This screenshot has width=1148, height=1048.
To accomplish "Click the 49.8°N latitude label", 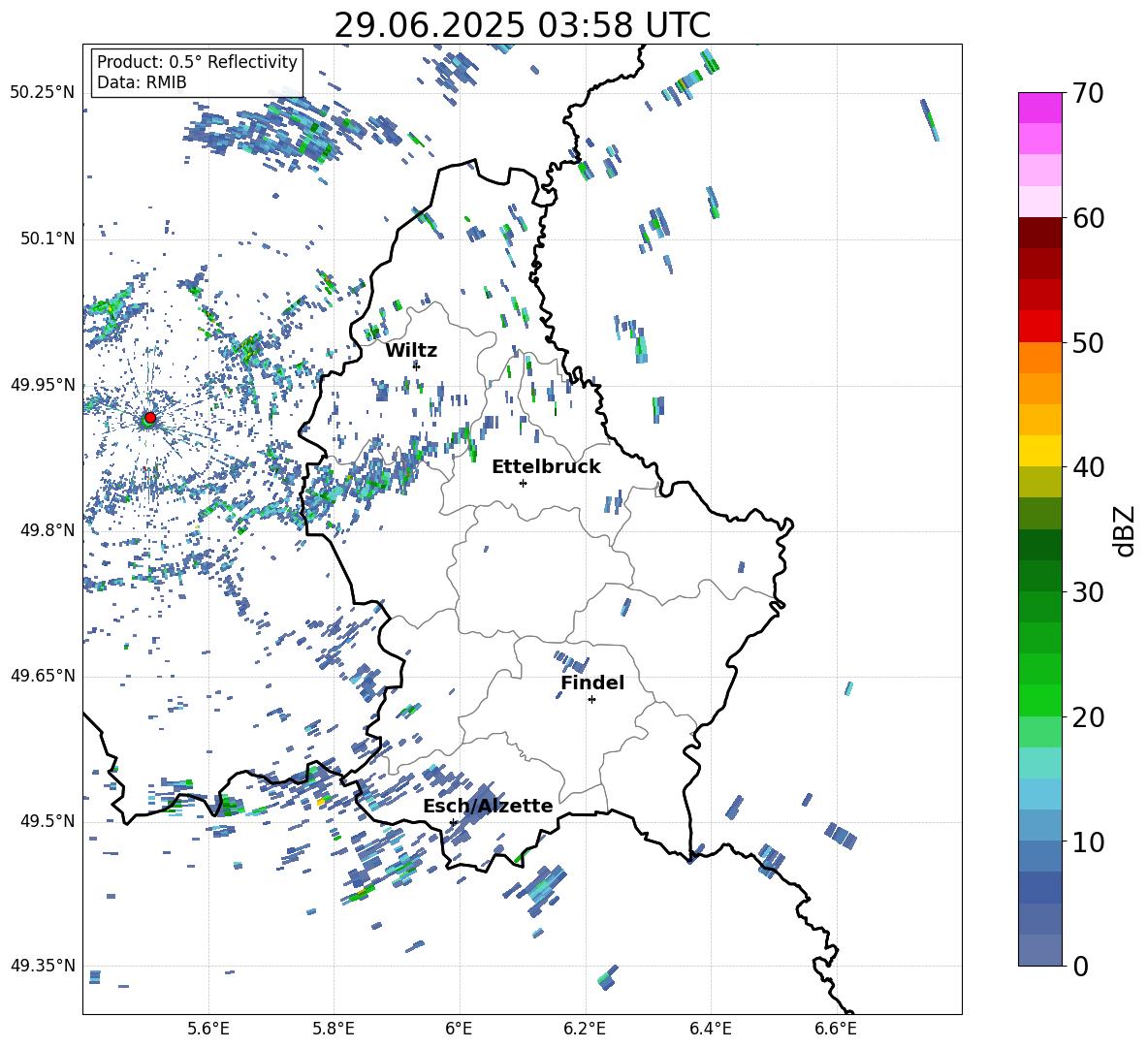I will (48, 530).
